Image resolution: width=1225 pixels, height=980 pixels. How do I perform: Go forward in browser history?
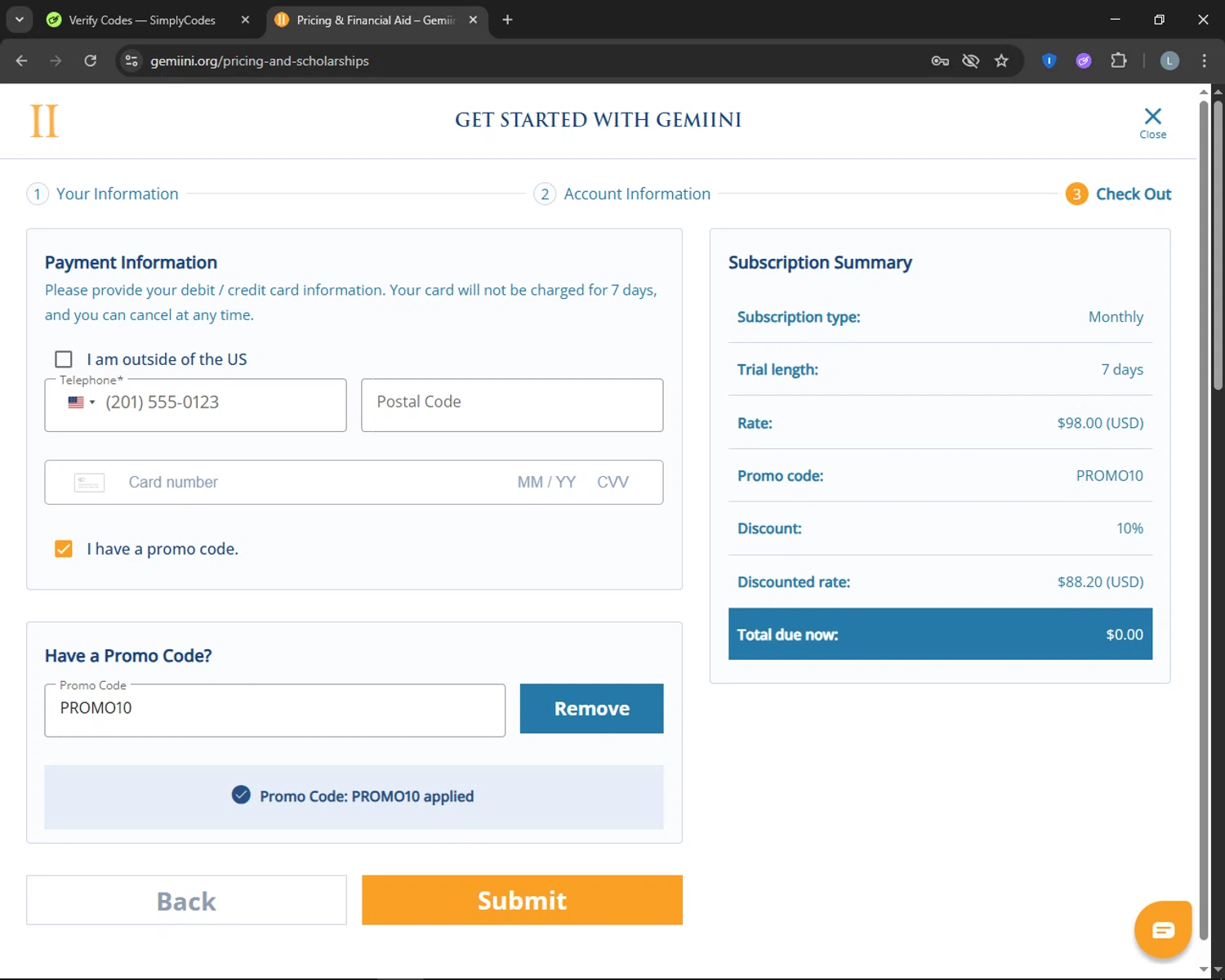56,60
